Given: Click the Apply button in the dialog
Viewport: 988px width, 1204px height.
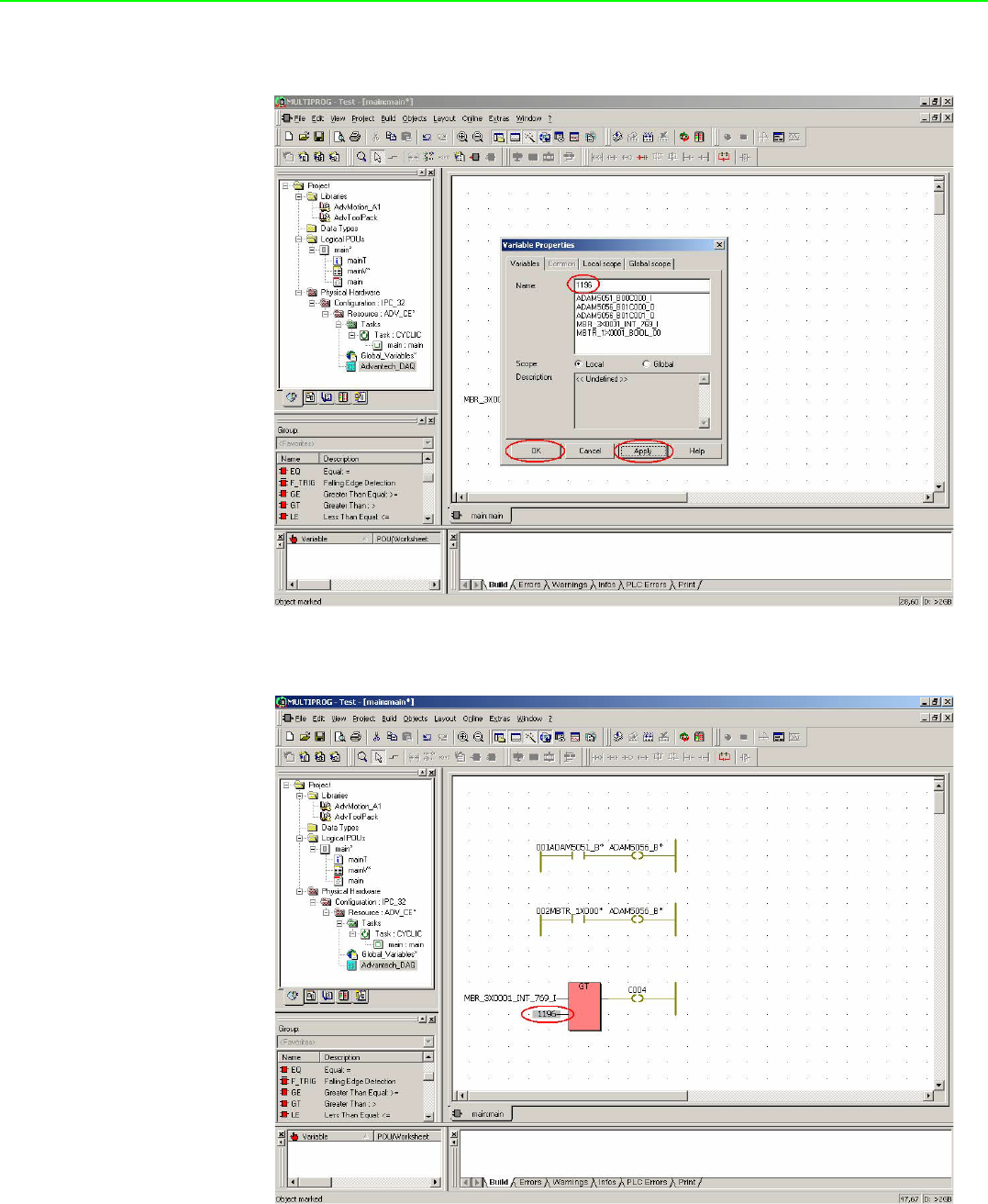Looking at the screenshot, I should tap(643, 451).
